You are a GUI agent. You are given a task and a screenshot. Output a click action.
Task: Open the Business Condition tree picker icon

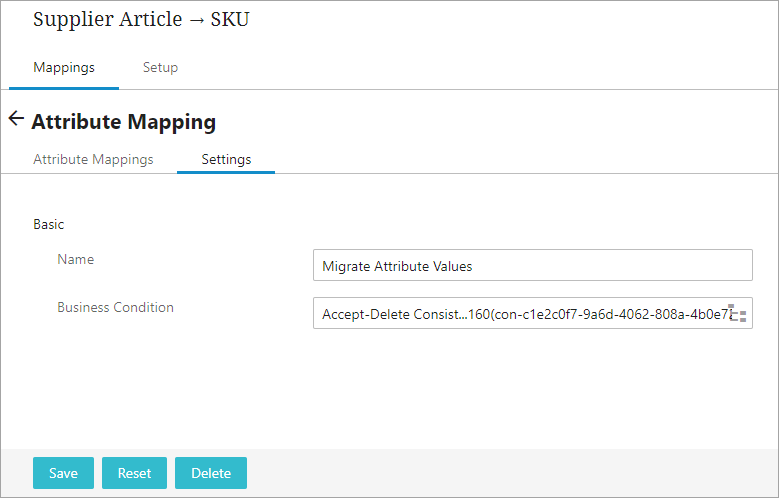pos(738,314)
